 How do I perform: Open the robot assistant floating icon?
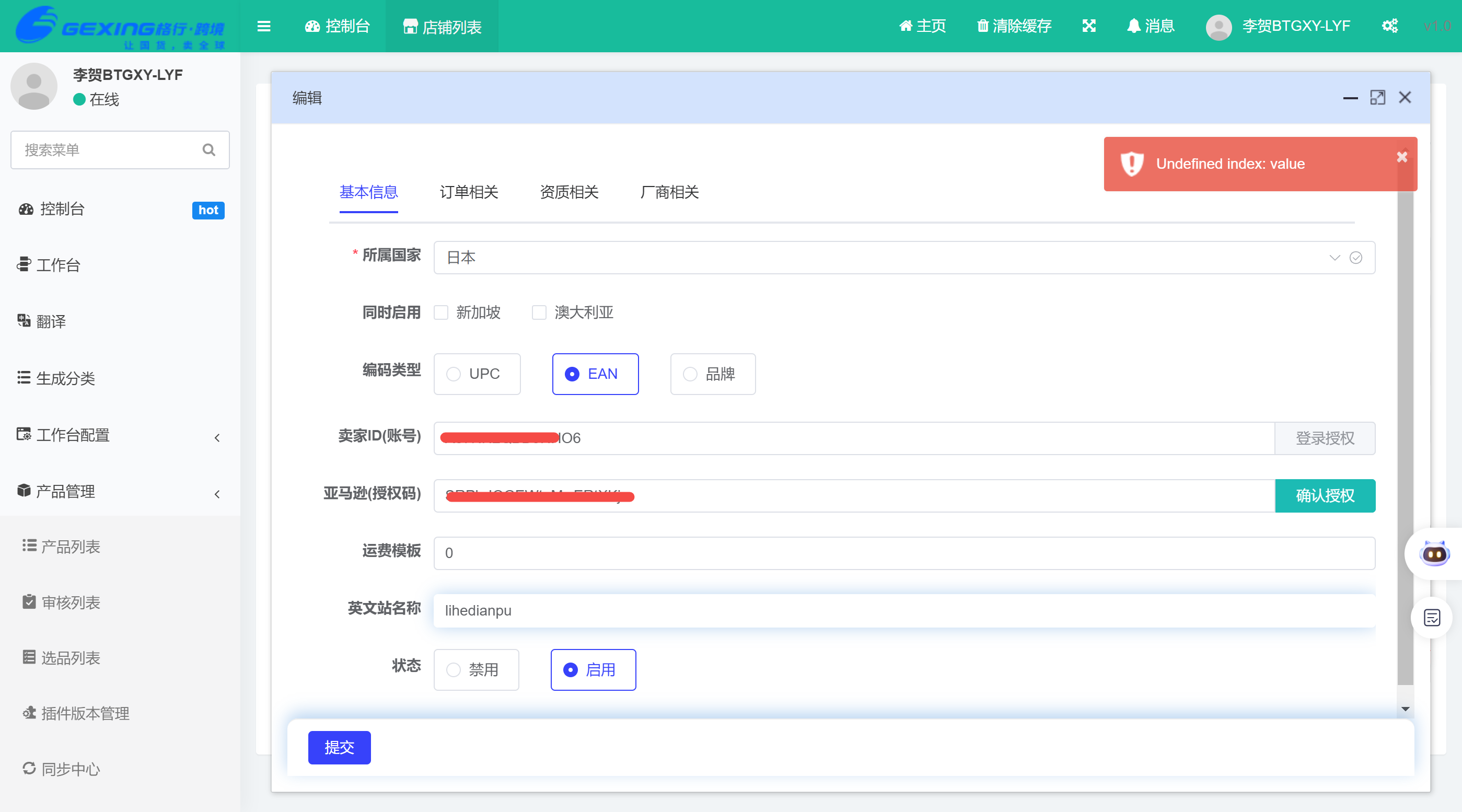pos(1434,553)
